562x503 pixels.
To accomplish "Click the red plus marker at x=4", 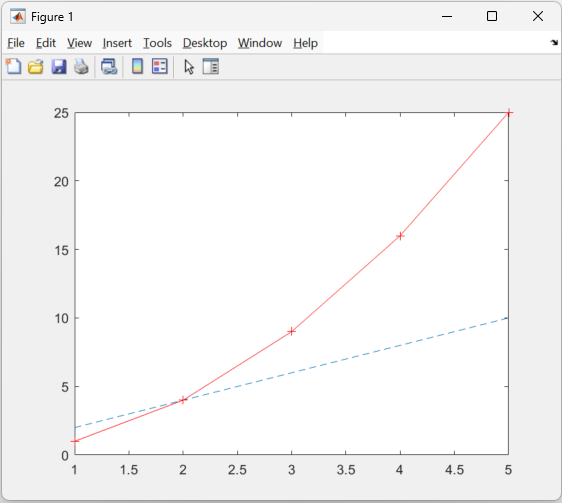I will point(400,236).
